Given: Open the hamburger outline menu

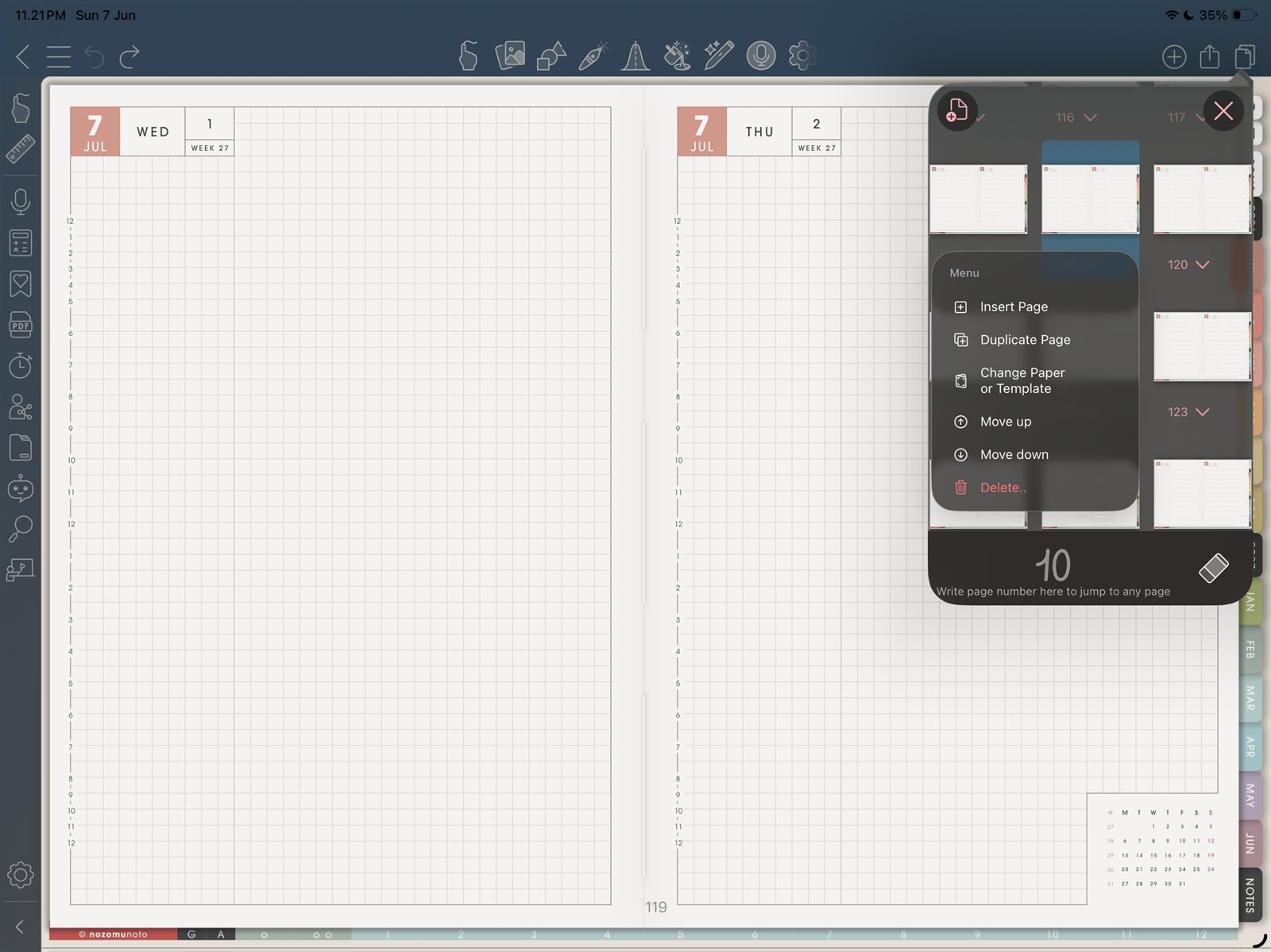Looking at the screenshot, I should 58,56.
